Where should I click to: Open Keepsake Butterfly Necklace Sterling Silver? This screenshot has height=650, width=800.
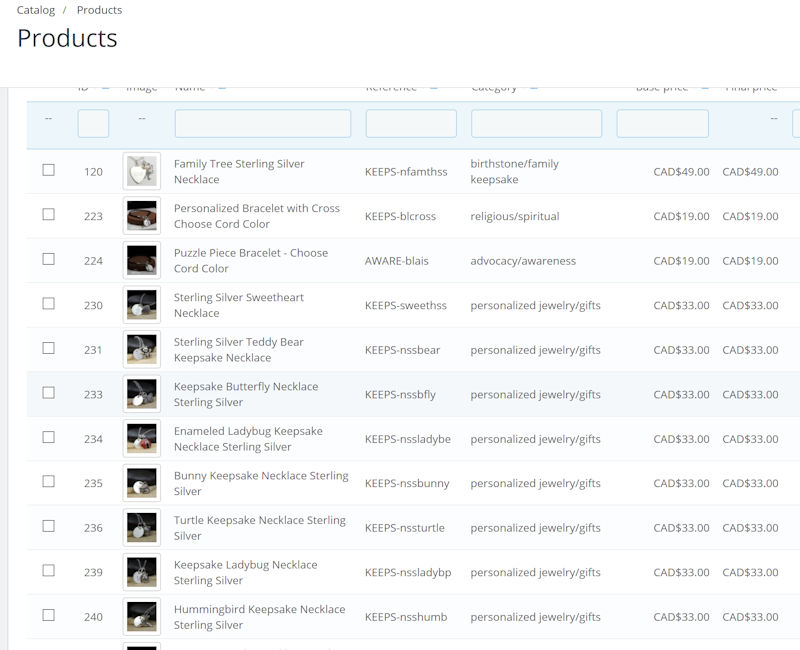(246, 394)
